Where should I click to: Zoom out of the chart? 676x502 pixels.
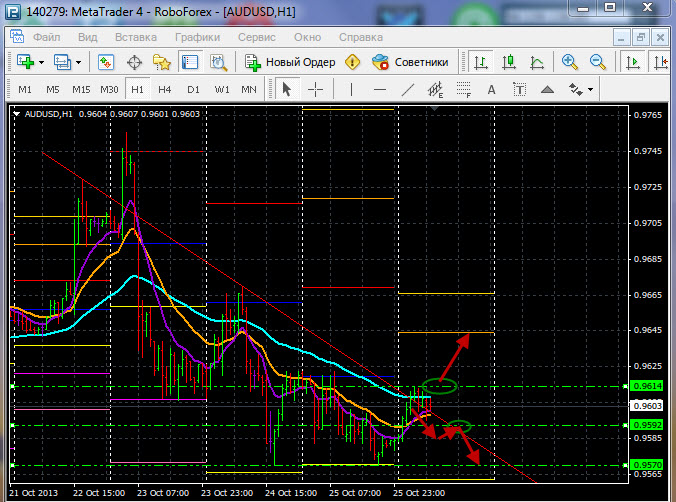click(597, 62)
